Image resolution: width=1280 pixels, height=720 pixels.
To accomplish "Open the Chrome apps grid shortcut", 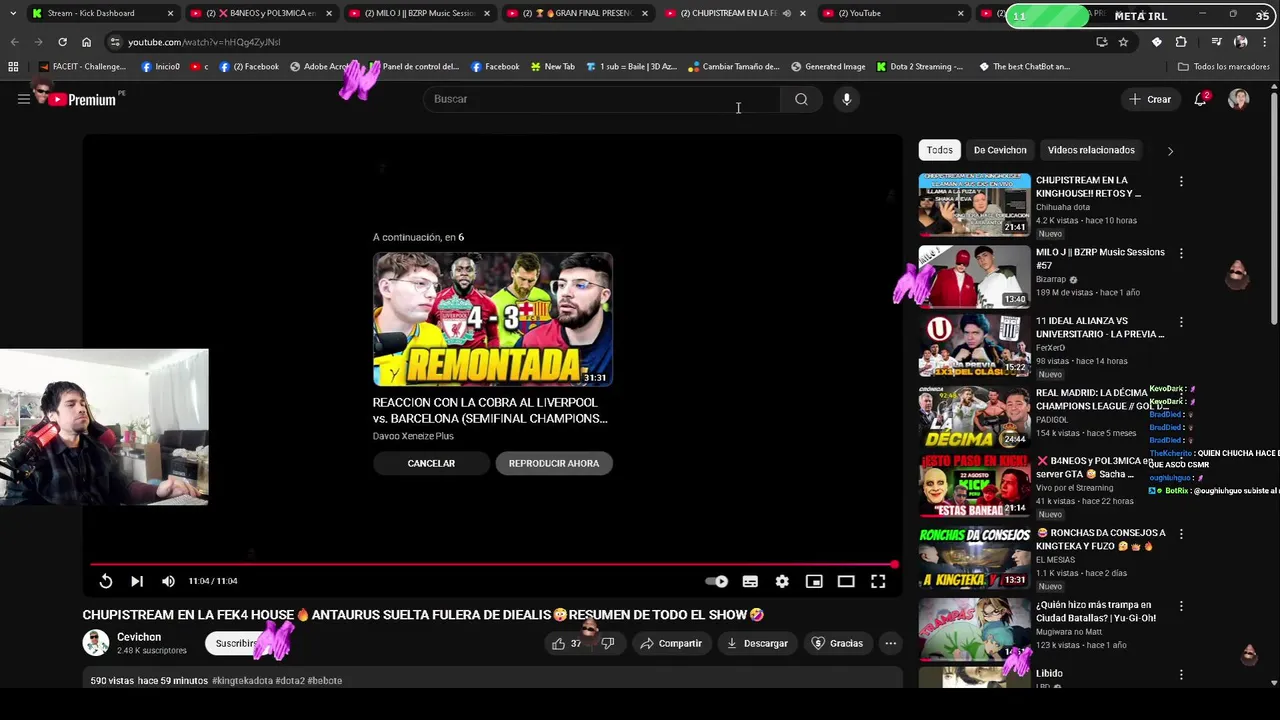I will [13, 67].
